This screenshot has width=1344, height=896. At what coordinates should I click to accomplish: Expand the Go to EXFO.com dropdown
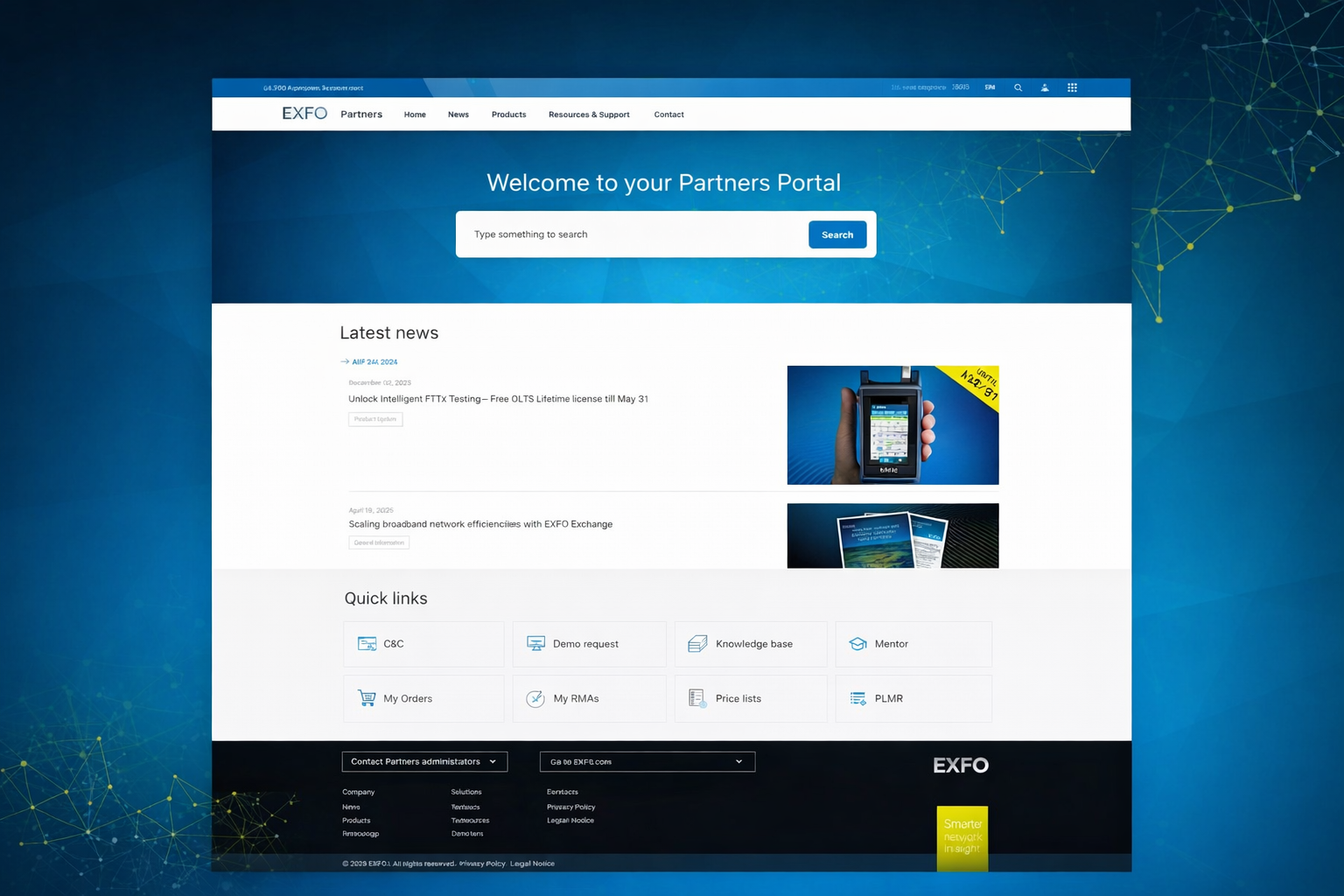coord(647,761)
